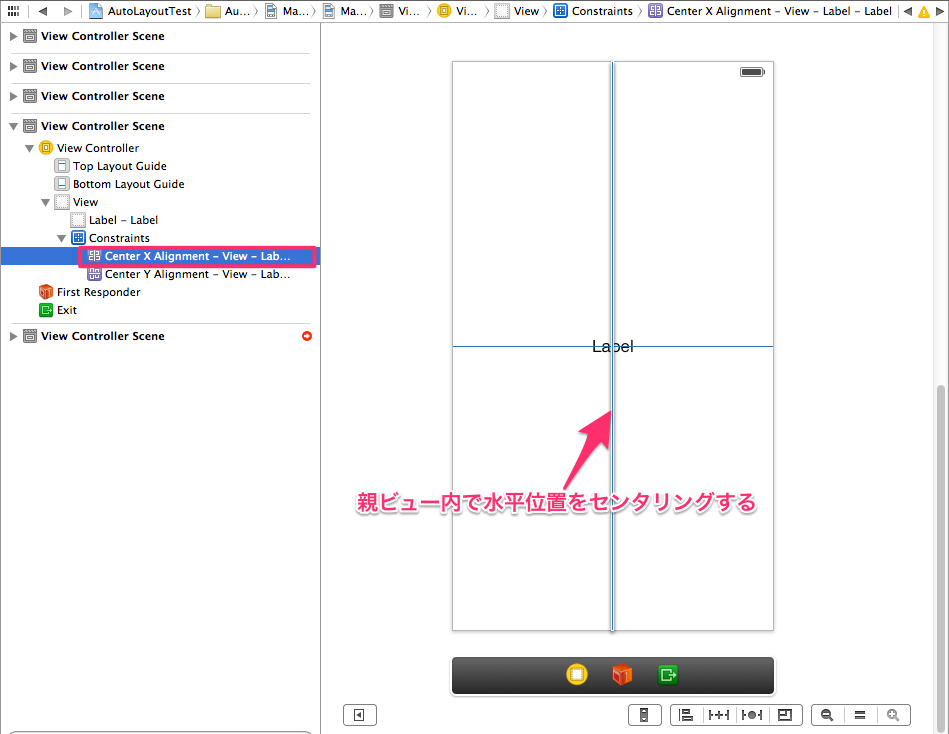Click Constraints in the jump bar
This screenshot has height=734, width=949.
pos(601,11)
